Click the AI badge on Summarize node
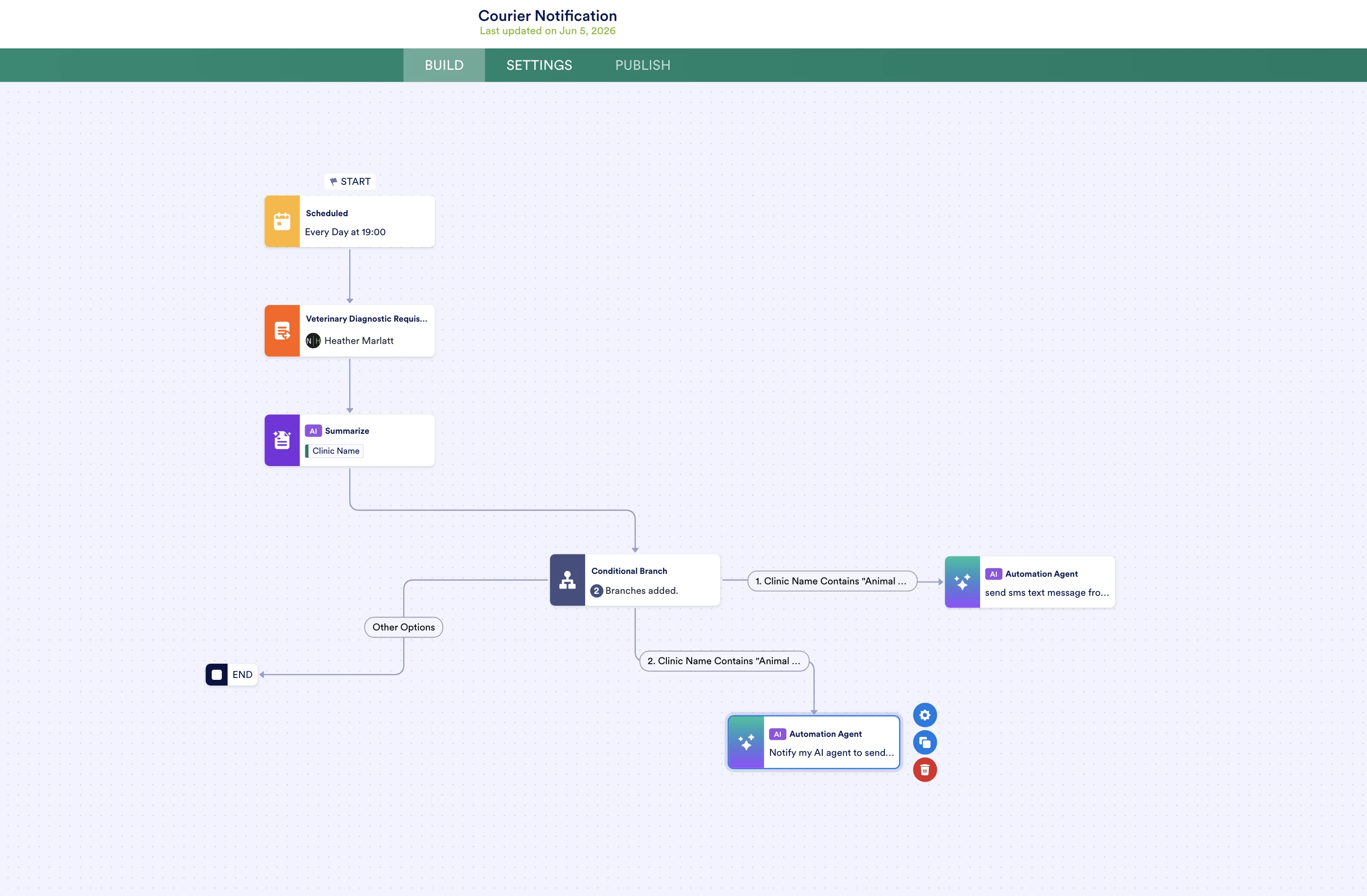The width and height of the screenshot is (1367, 896). tap(313, 431)
